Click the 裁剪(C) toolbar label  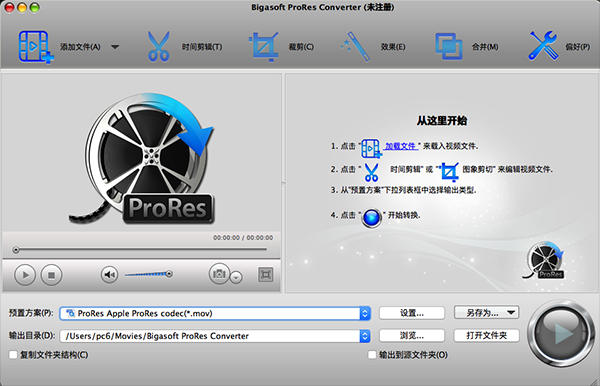pos(301,47)
